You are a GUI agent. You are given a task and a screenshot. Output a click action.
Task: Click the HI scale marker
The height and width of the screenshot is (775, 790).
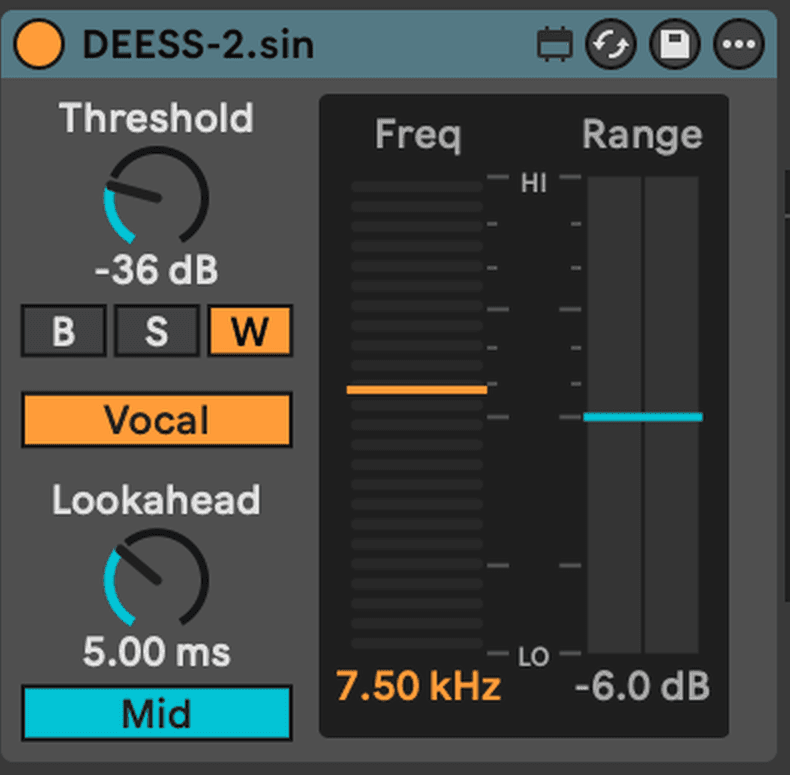pos(534,182)
